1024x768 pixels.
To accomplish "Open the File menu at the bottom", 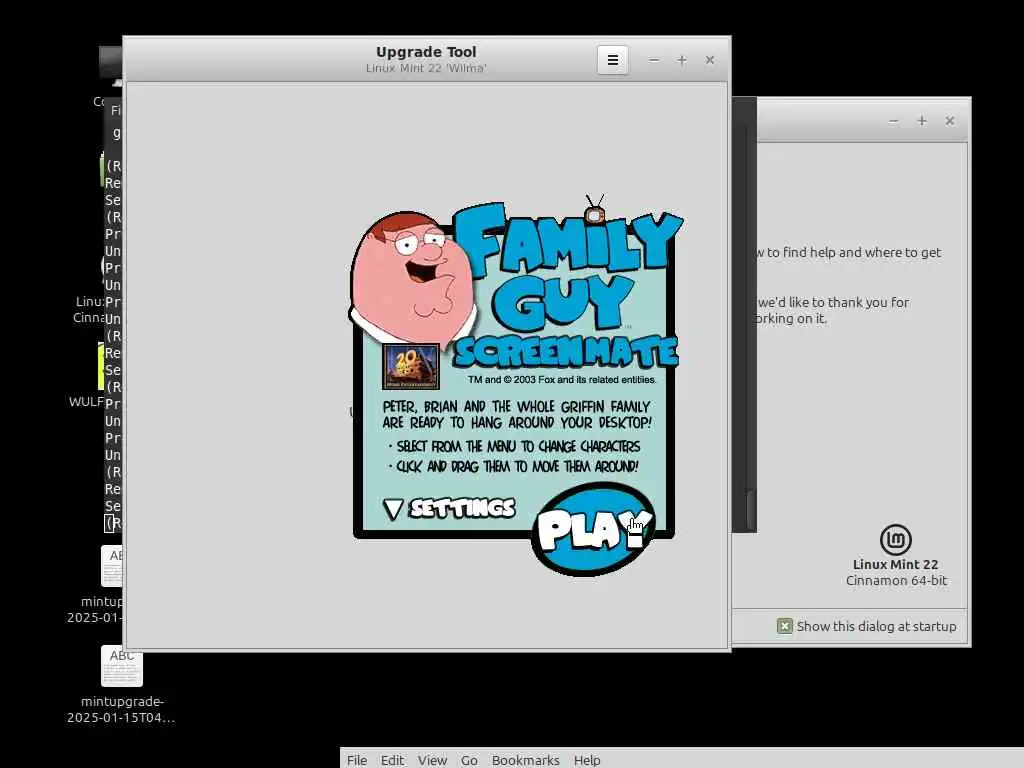I will (357, 760).
